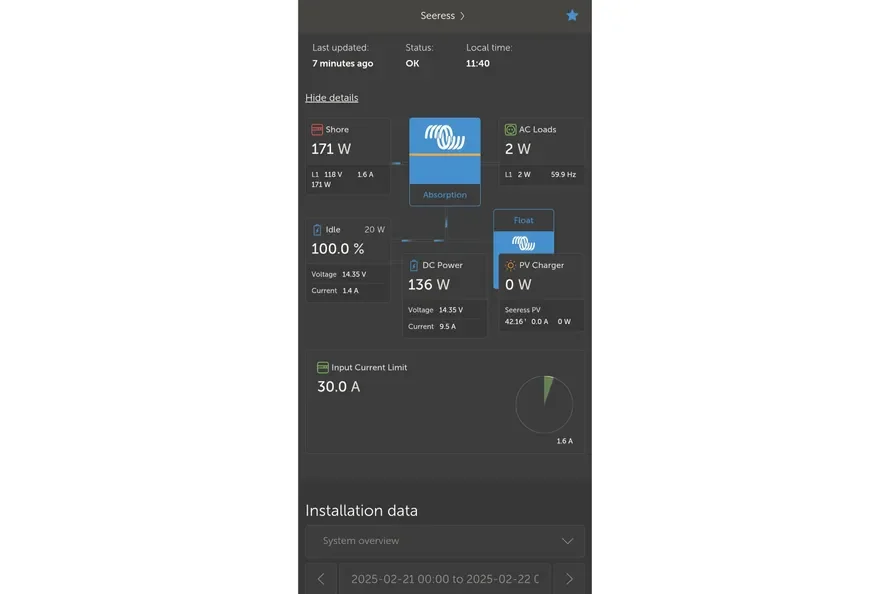The height and width of the screenshot is (594, 891).
Task: Click the battery icon beside Idle
Action: click(x=317, y=230)
